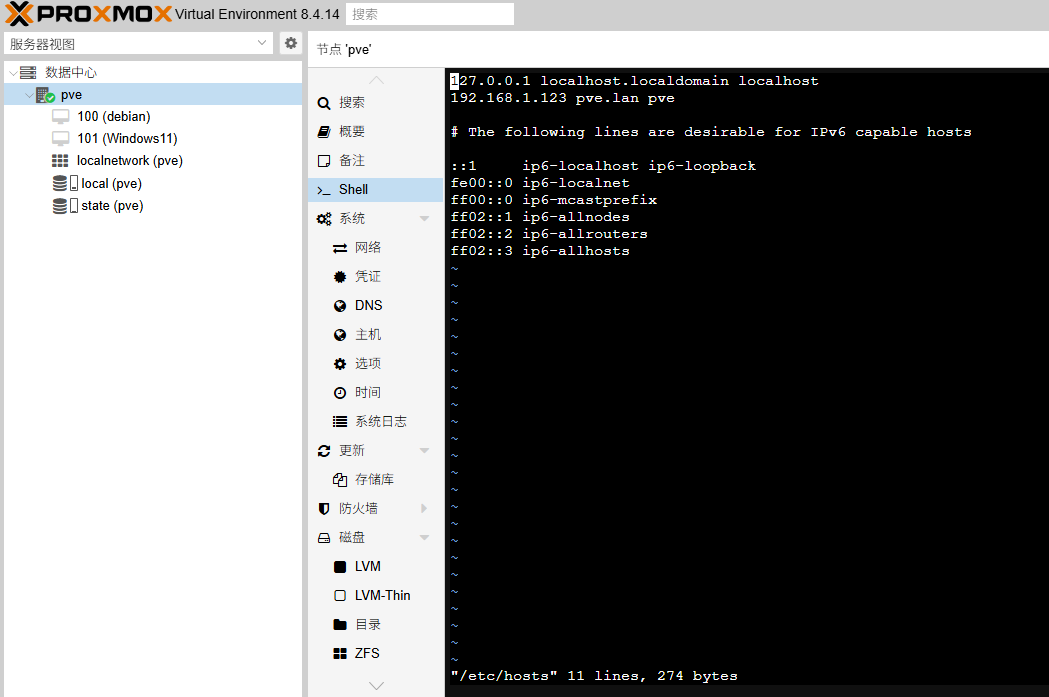Click the top 搜索 search input field
Viewport: 1049px width, 697px height.
point(429,15)
